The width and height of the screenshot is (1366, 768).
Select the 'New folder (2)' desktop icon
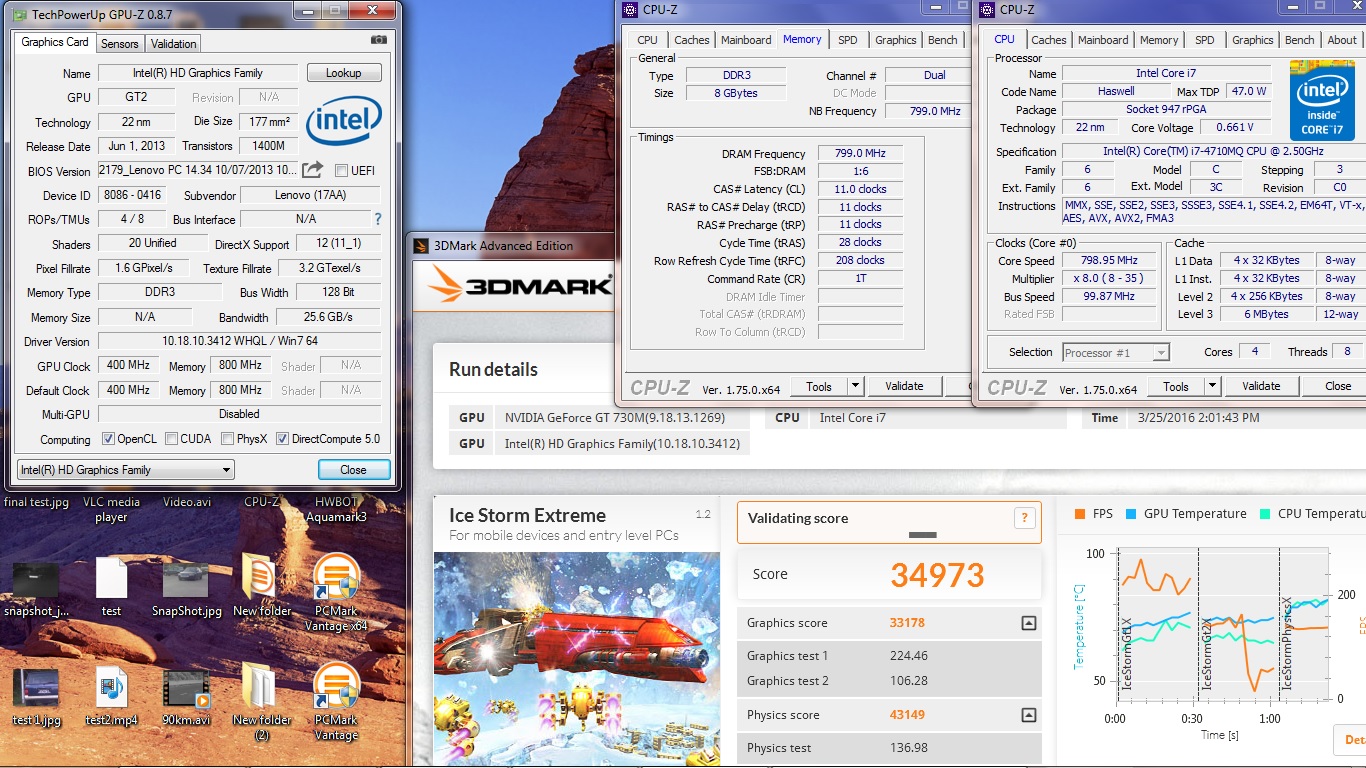pyautogui.click(x=261, y=701)
